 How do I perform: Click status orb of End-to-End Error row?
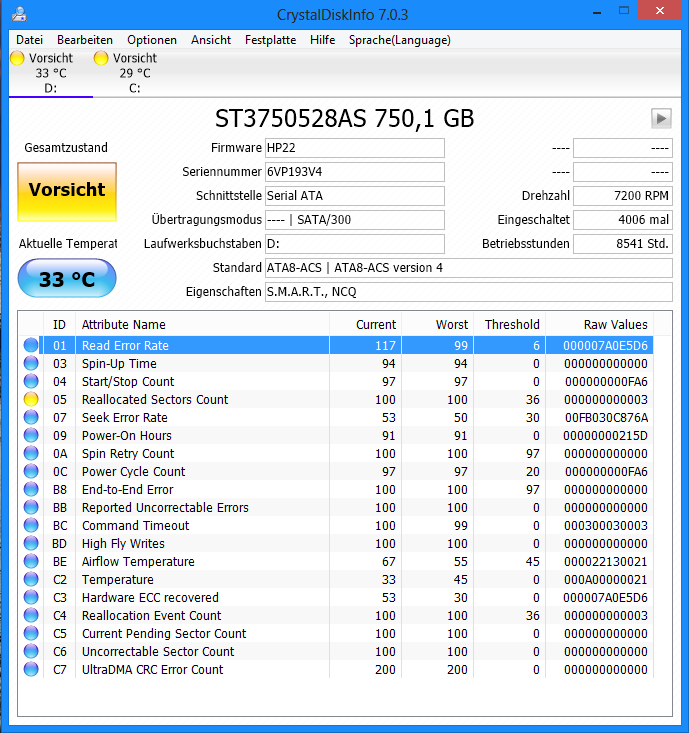click(31, 489)
